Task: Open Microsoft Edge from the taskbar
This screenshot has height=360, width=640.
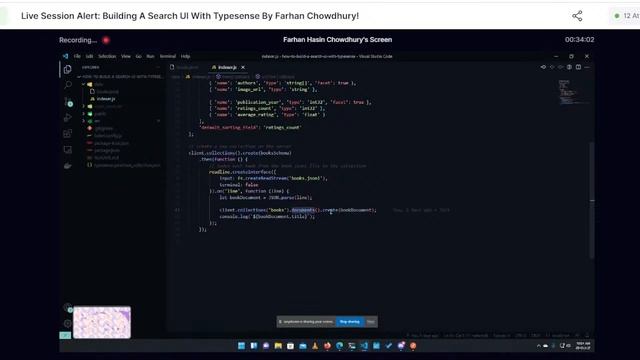Action: tap(340, 346)
